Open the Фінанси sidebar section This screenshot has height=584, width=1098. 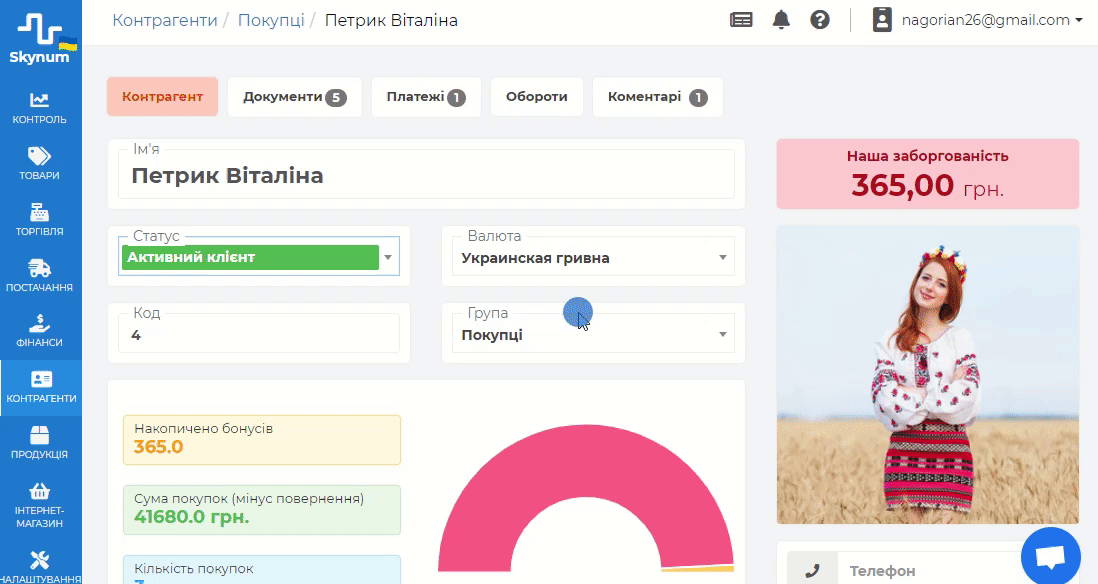coord(40,331)
